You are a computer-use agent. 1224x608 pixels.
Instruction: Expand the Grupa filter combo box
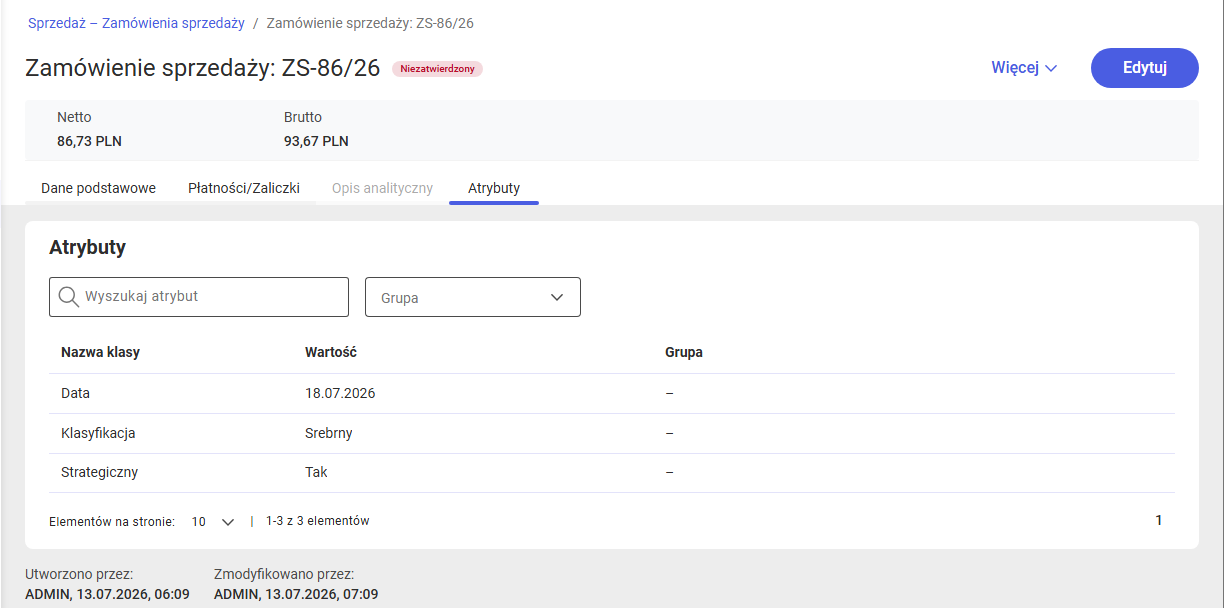473,297
